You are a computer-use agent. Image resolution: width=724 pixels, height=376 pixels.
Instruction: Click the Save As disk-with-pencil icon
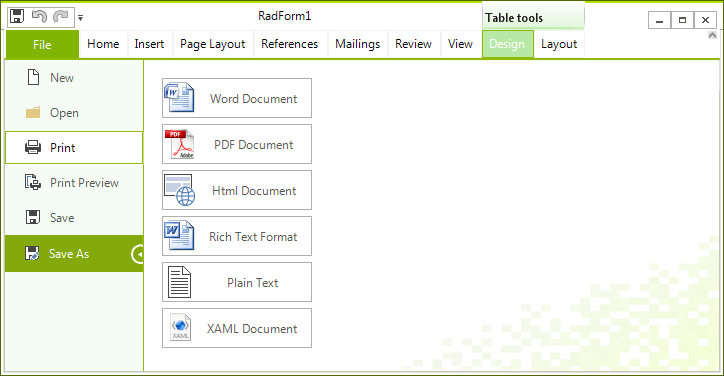coord(32,253)
